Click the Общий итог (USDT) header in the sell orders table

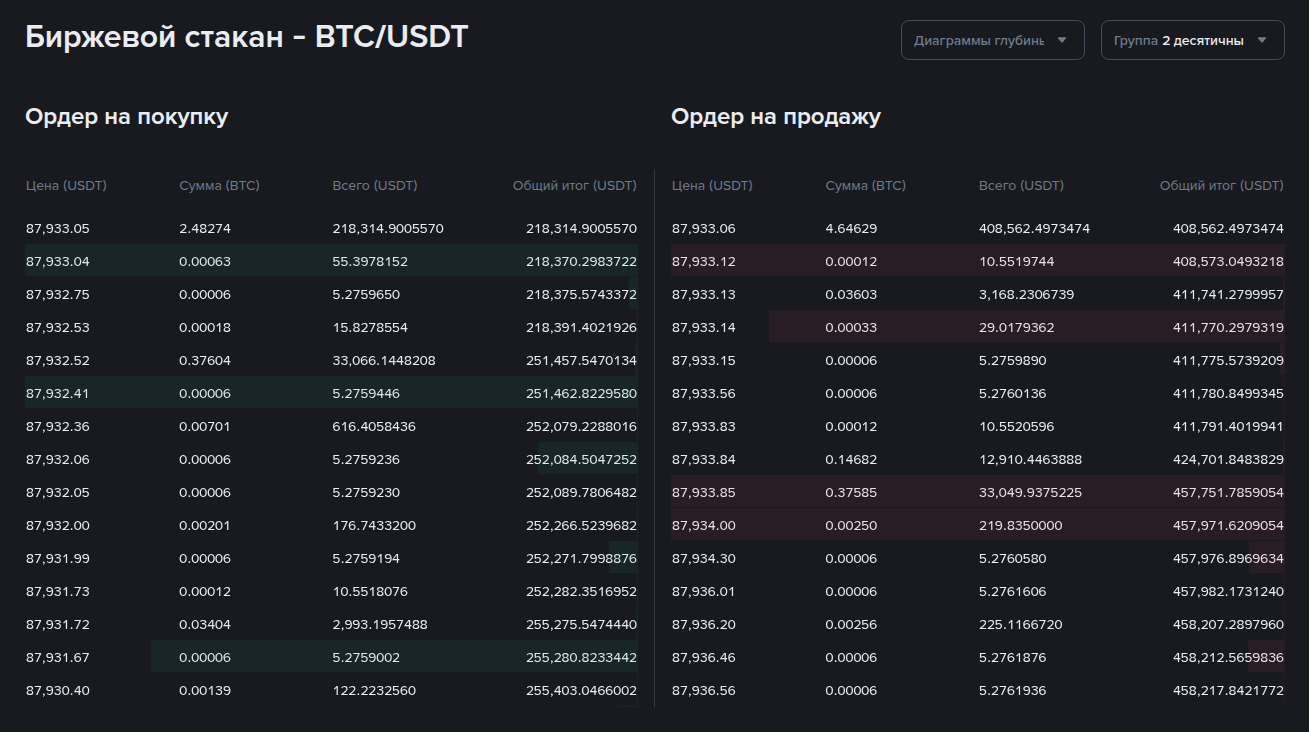pyautogui.click(x=1221, y=186)
